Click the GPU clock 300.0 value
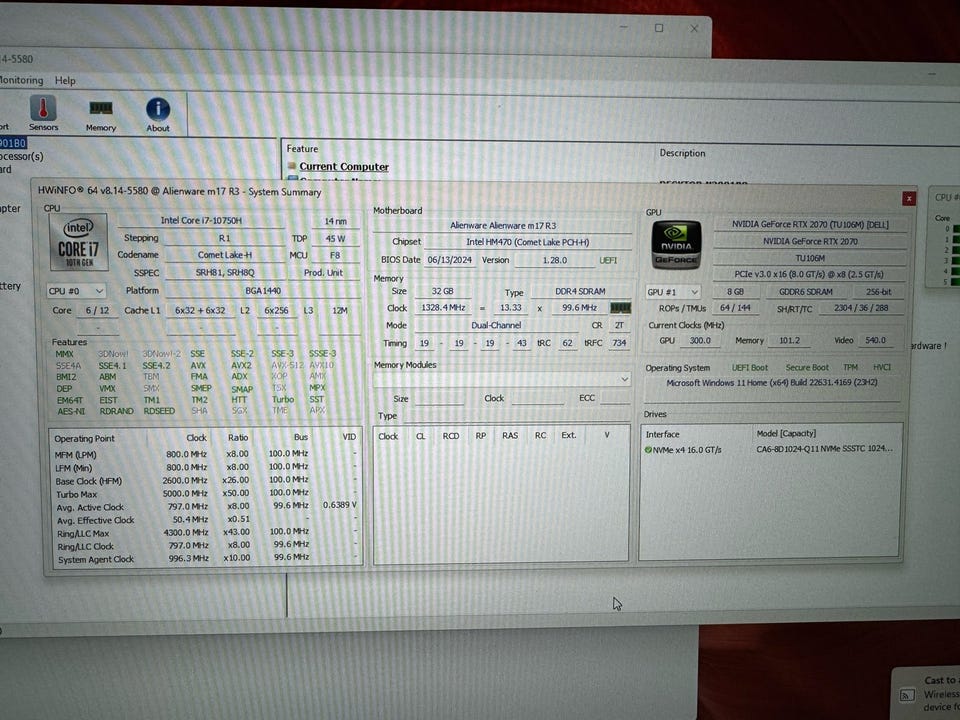 point(700,340)
